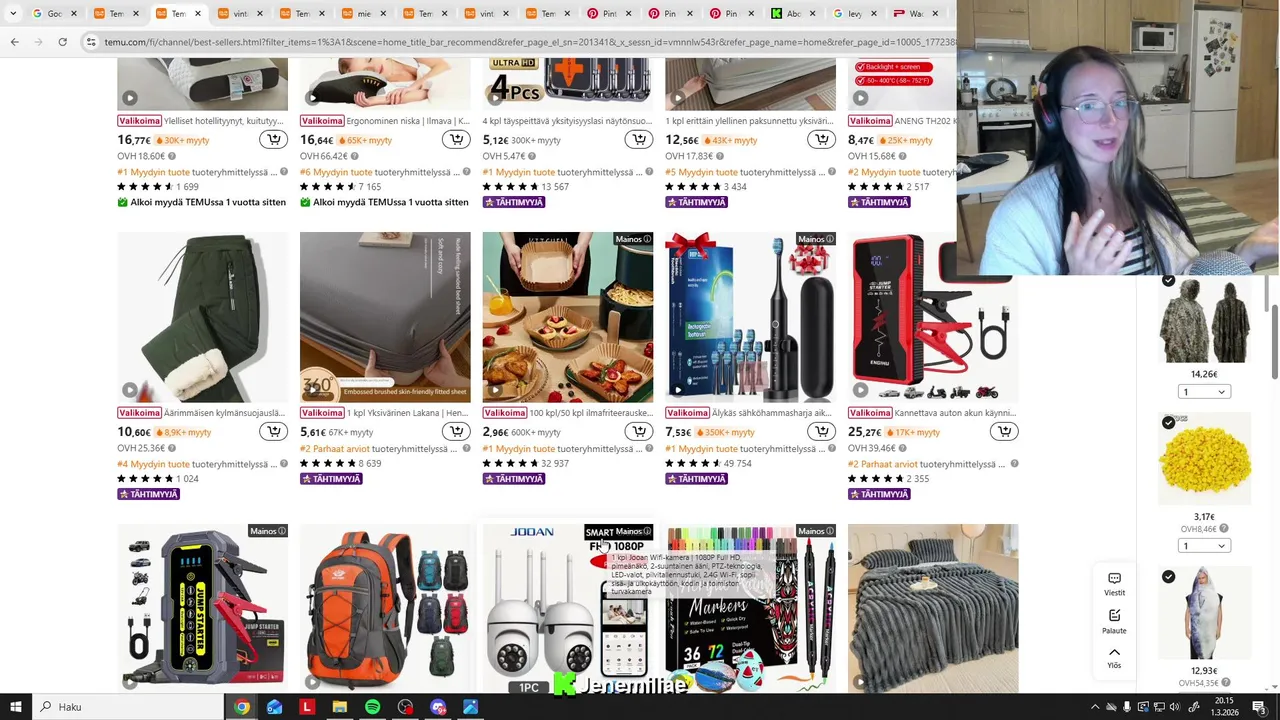Add the 16,77€ hotel pillow to cart
Screen dimensions: 1280x720
coord(273,140)
